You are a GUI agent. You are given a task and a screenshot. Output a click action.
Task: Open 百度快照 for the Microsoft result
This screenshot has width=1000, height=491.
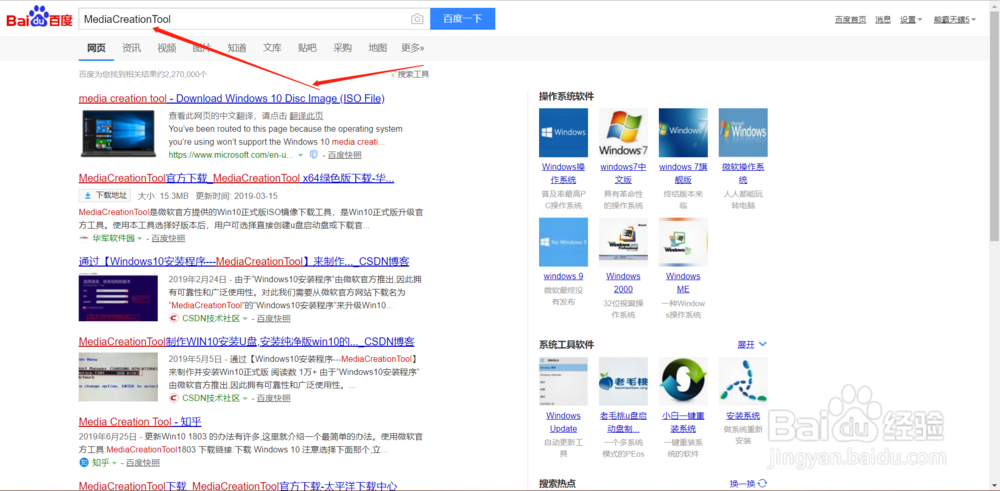tap(345, 156)
